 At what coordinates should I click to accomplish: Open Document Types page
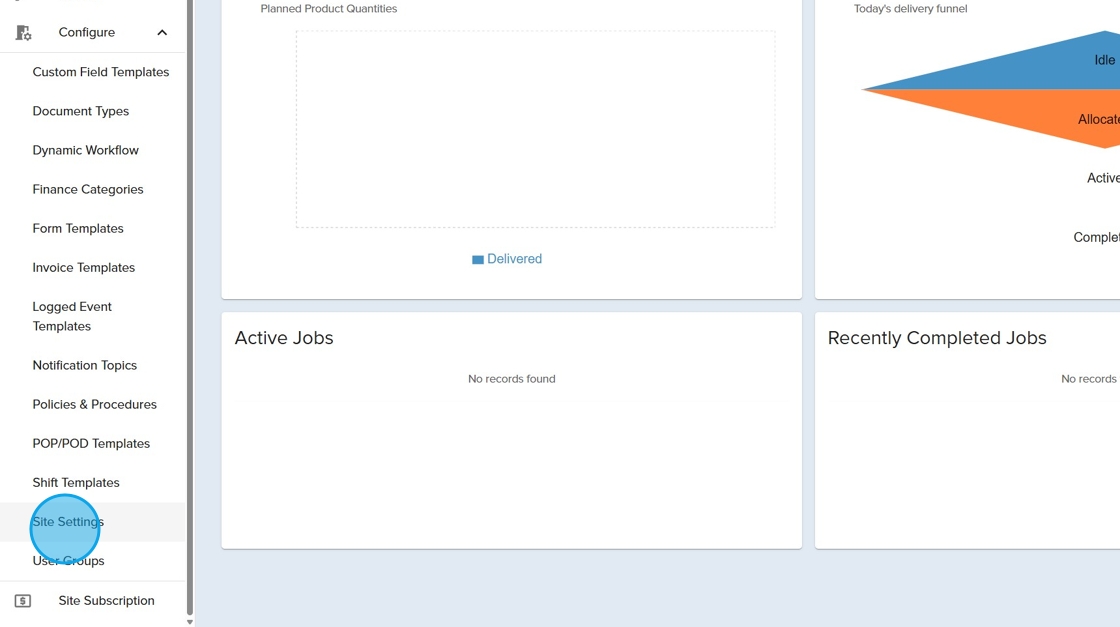pyautogui.click(x=80, y=111)
